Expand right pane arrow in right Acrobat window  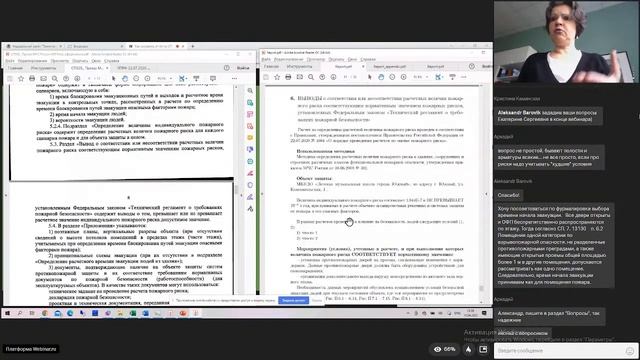[x=486, y=194]
